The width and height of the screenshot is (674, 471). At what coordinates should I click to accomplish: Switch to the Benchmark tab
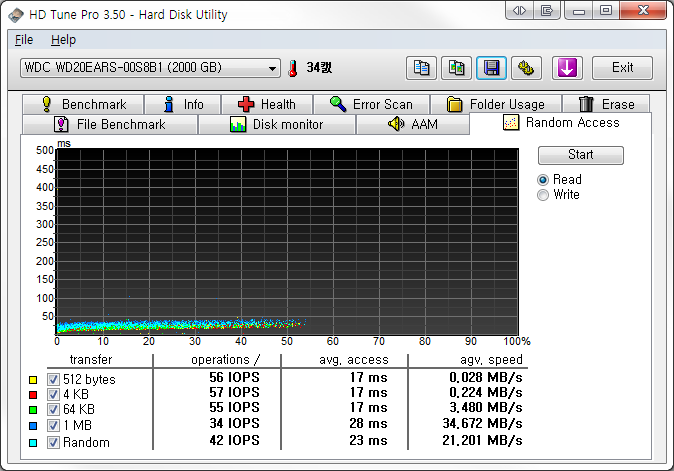(83, 104)
